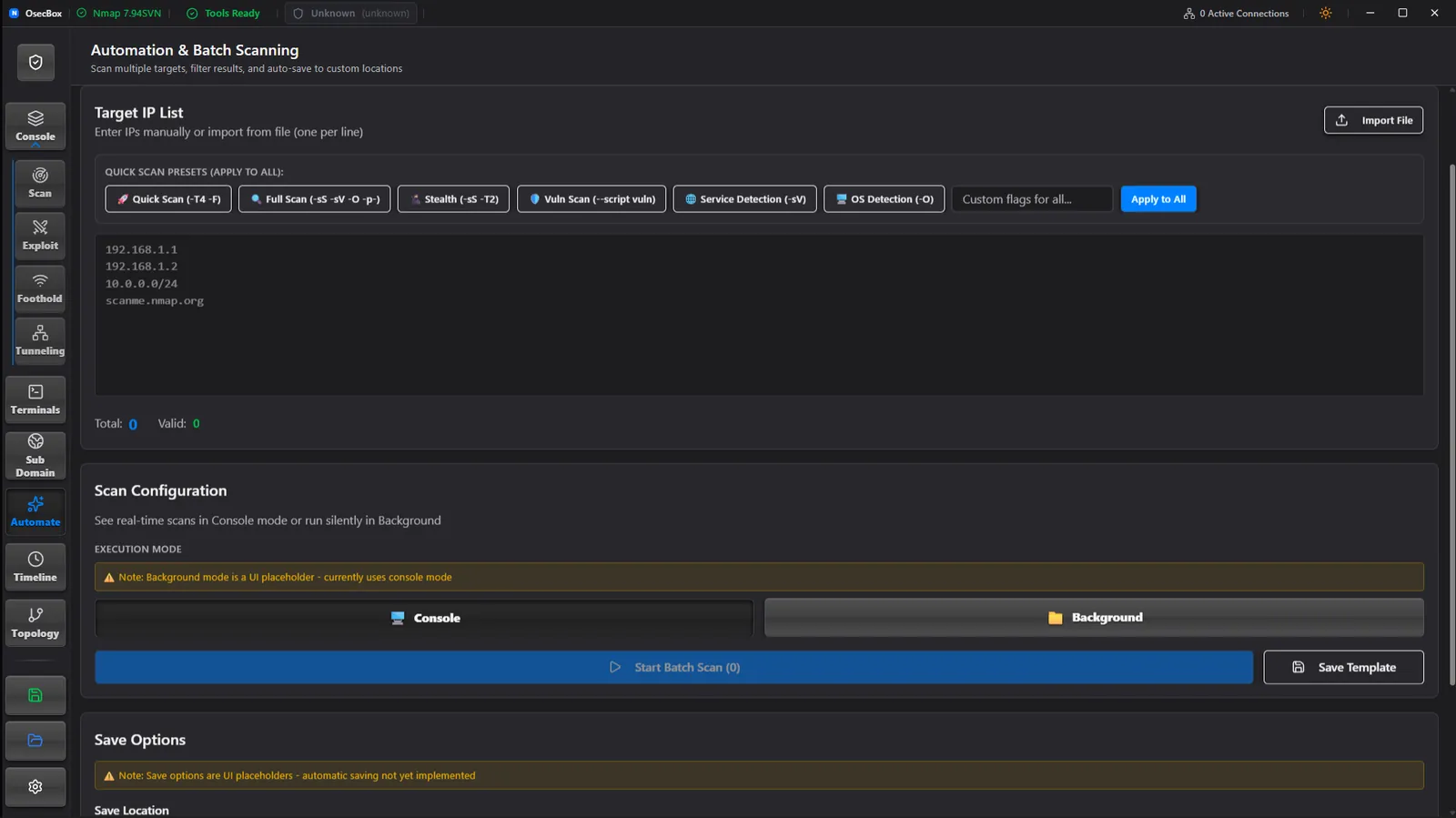Click the Import File button
The width and height of the screenshot is (1456, 818).
(1374, 120)
